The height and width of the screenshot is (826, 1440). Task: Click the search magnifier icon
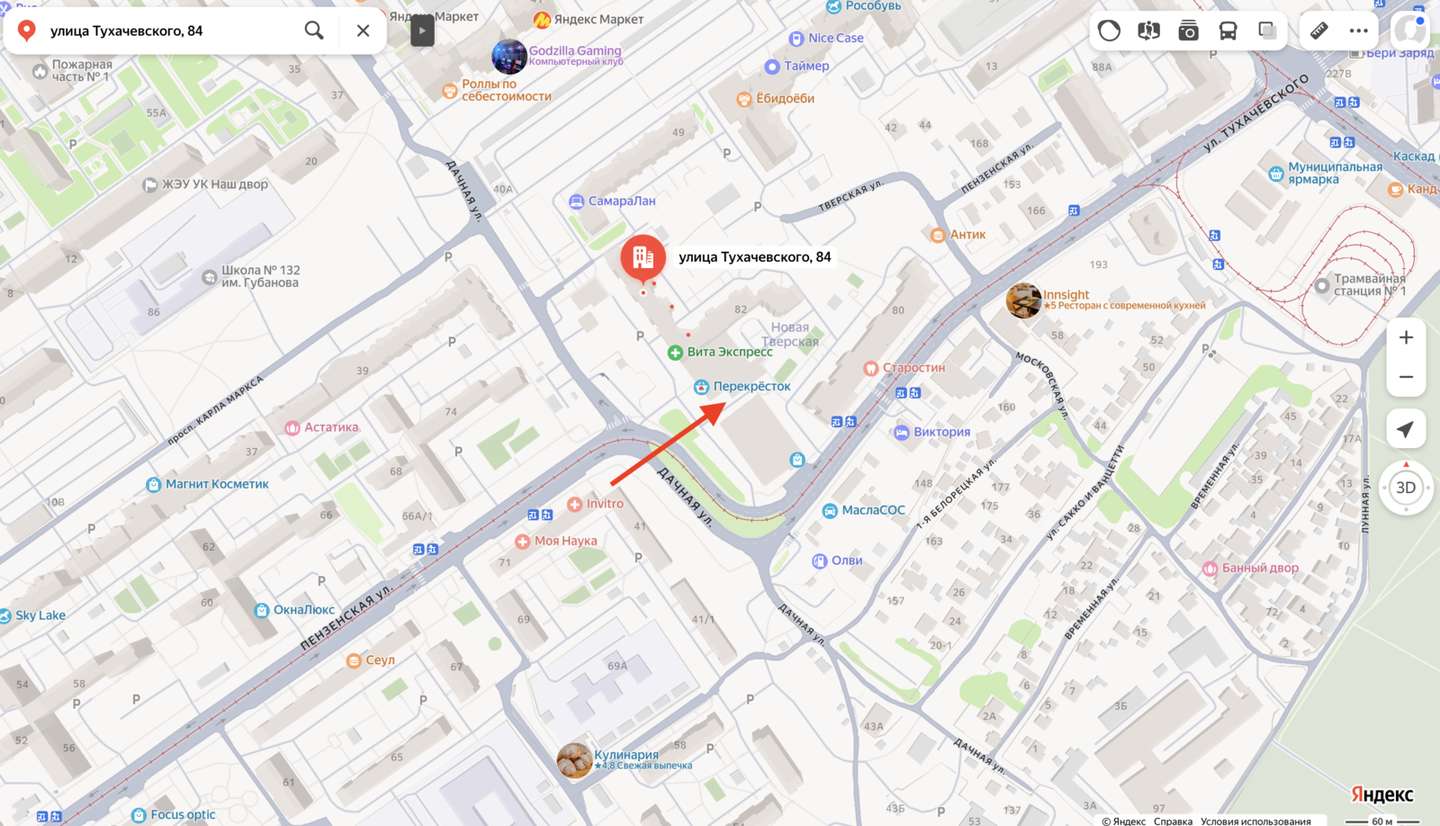coord(314,30)
